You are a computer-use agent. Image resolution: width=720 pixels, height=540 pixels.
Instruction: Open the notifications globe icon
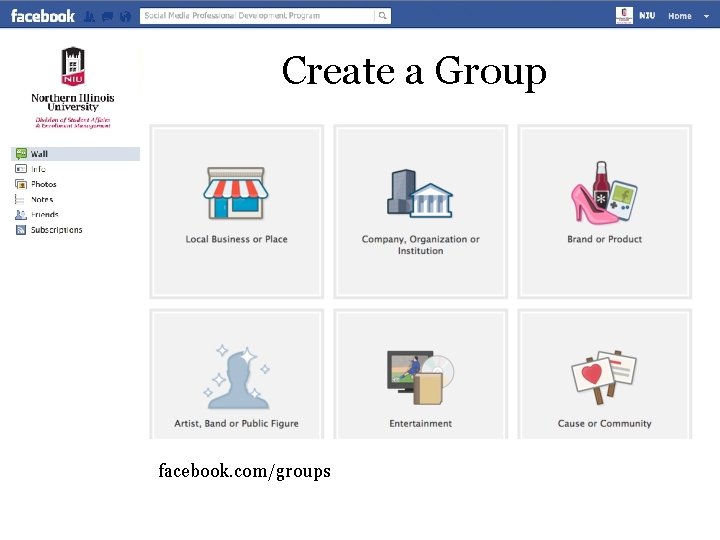125,17
